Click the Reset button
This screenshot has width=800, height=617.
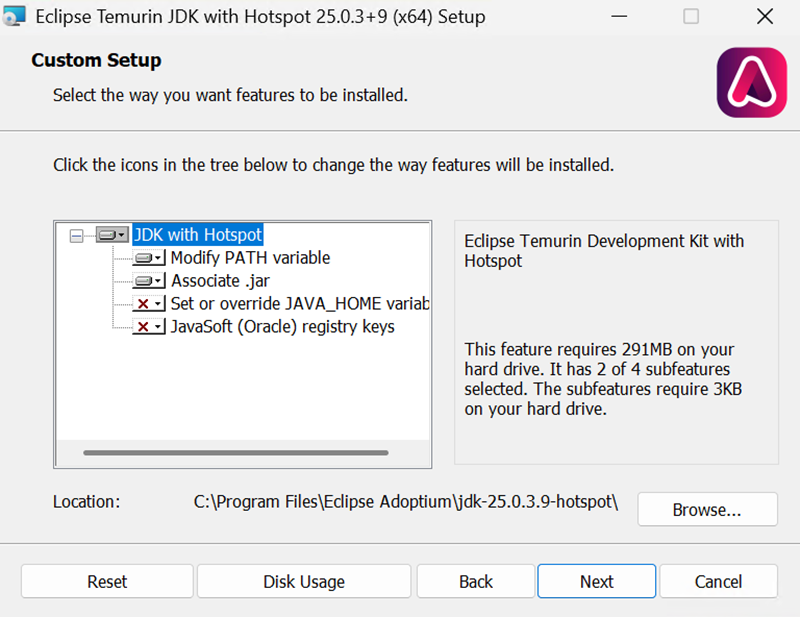click(x=107, y=581)
